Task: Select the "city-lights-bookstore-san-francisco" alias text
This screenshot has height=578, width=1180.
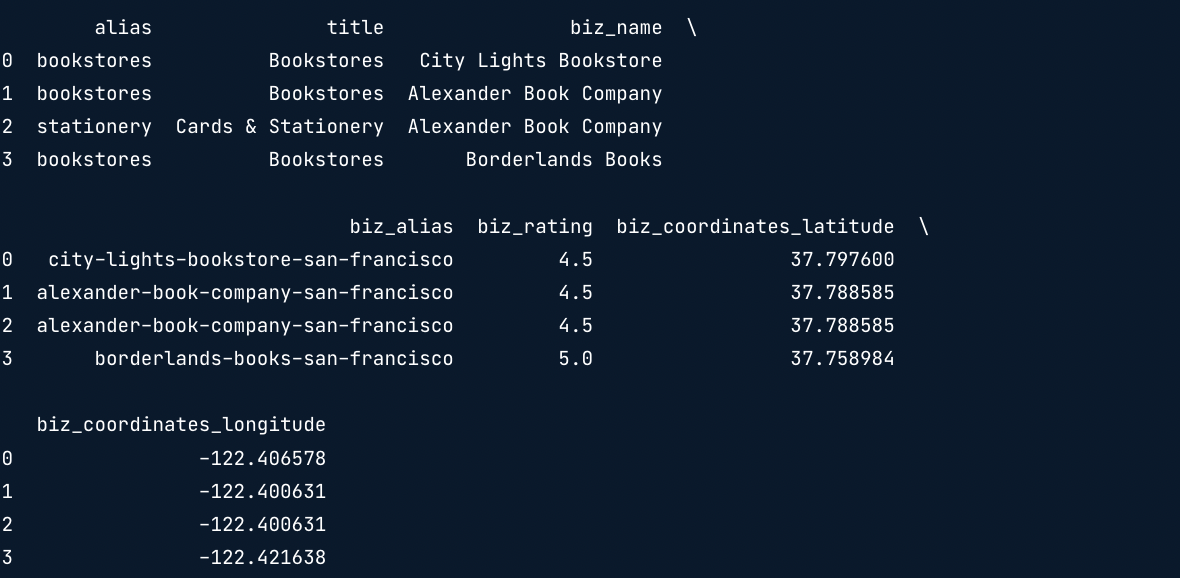Action: tap(250, 260)
